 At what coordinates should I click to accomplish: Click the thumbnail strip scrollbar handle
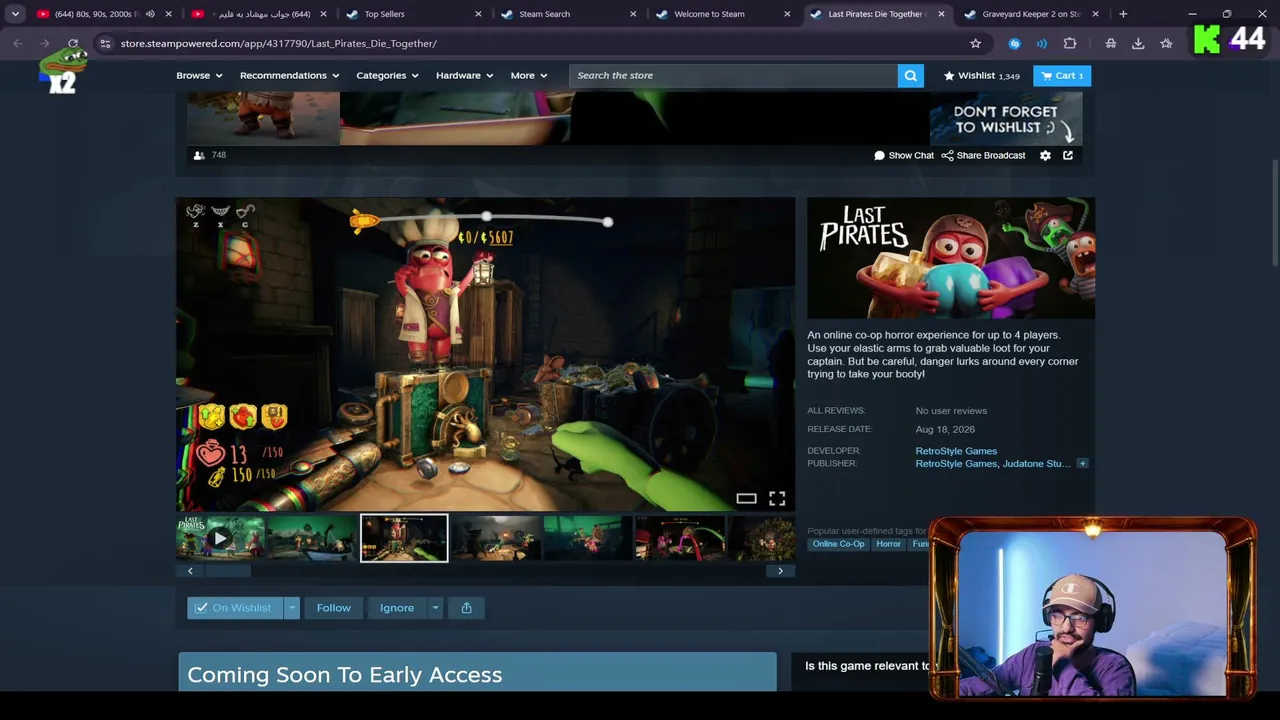tap(227, 571)
